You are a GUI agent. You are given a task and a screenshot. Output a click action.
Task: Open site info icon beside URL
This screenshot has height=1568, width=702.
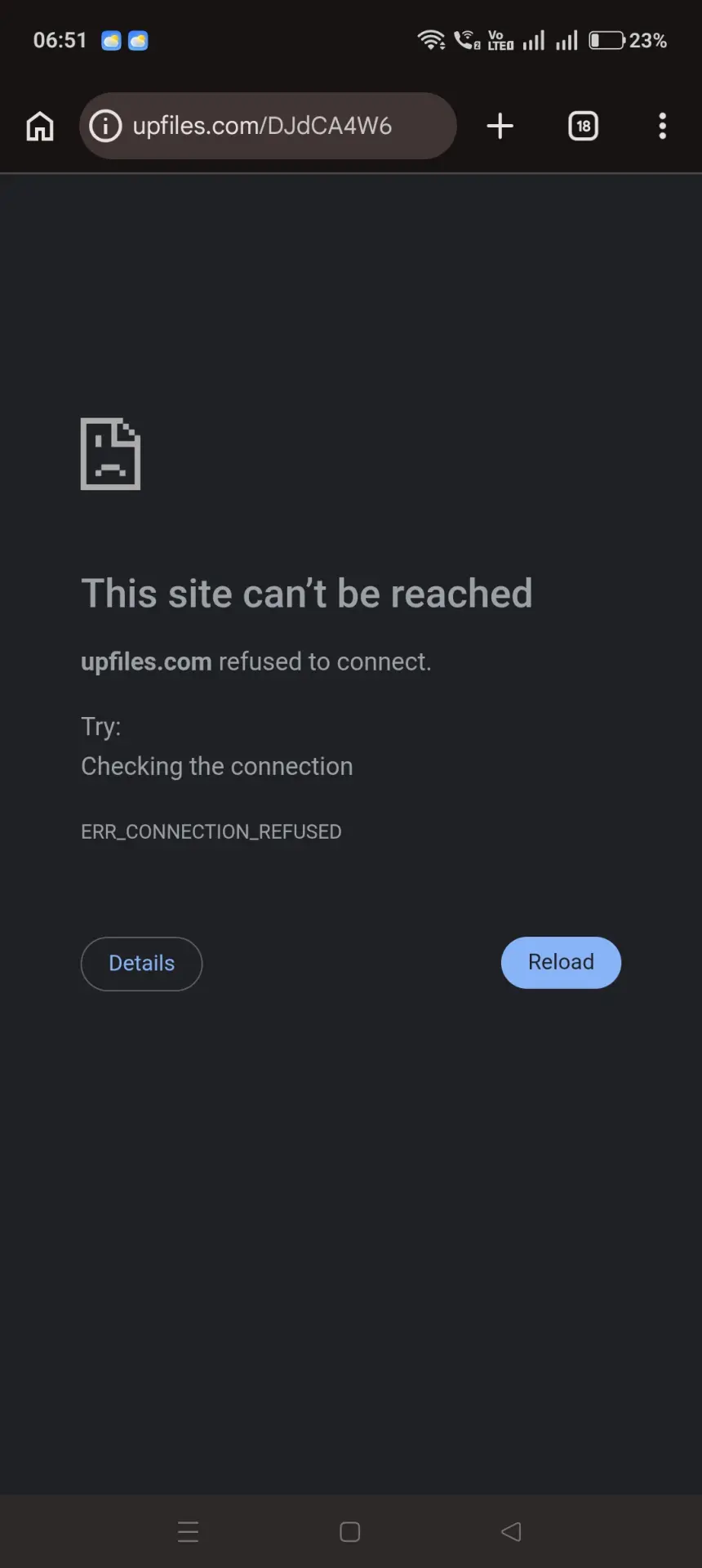[x=105, y=126]
